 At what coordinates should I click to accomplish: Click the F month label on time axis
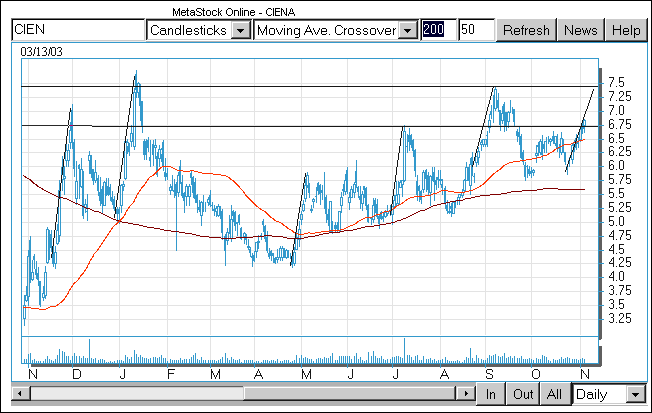point(170,375)
